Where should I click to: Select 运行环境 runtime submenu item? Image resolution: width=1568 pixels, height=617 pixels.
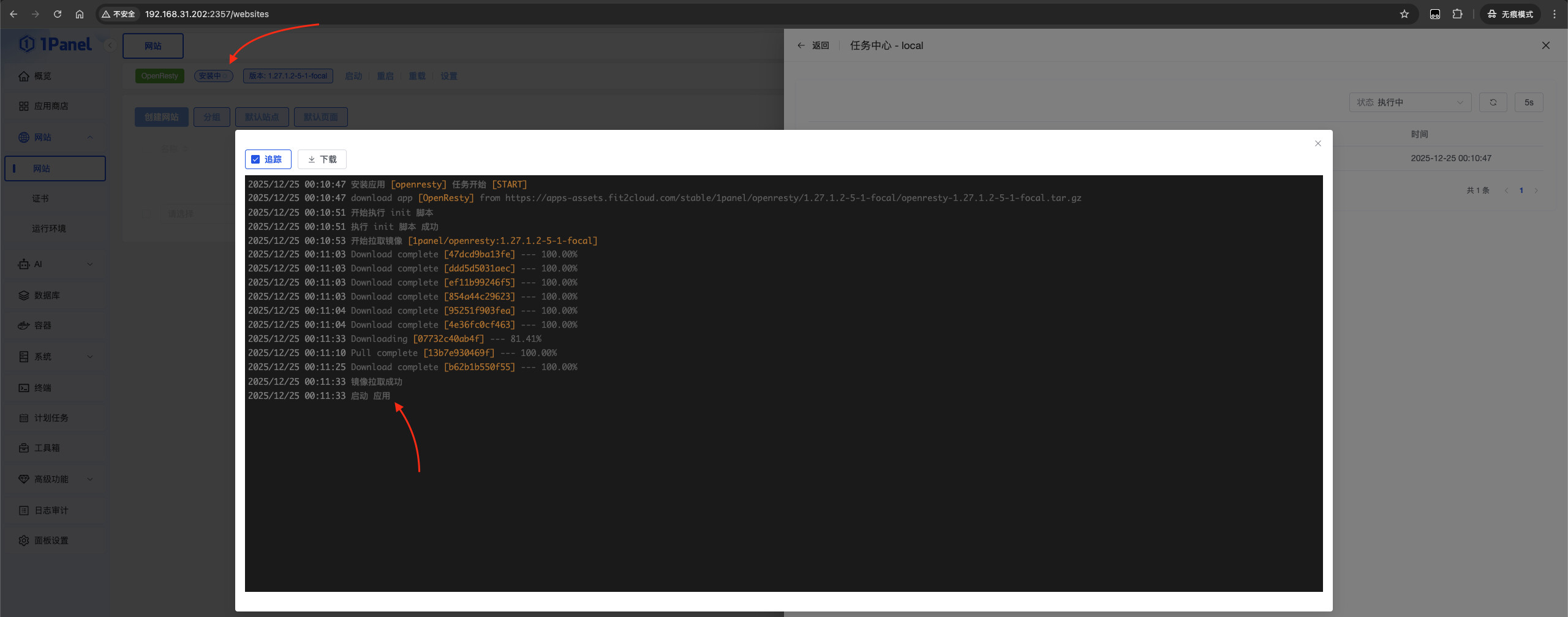[49, 229]
